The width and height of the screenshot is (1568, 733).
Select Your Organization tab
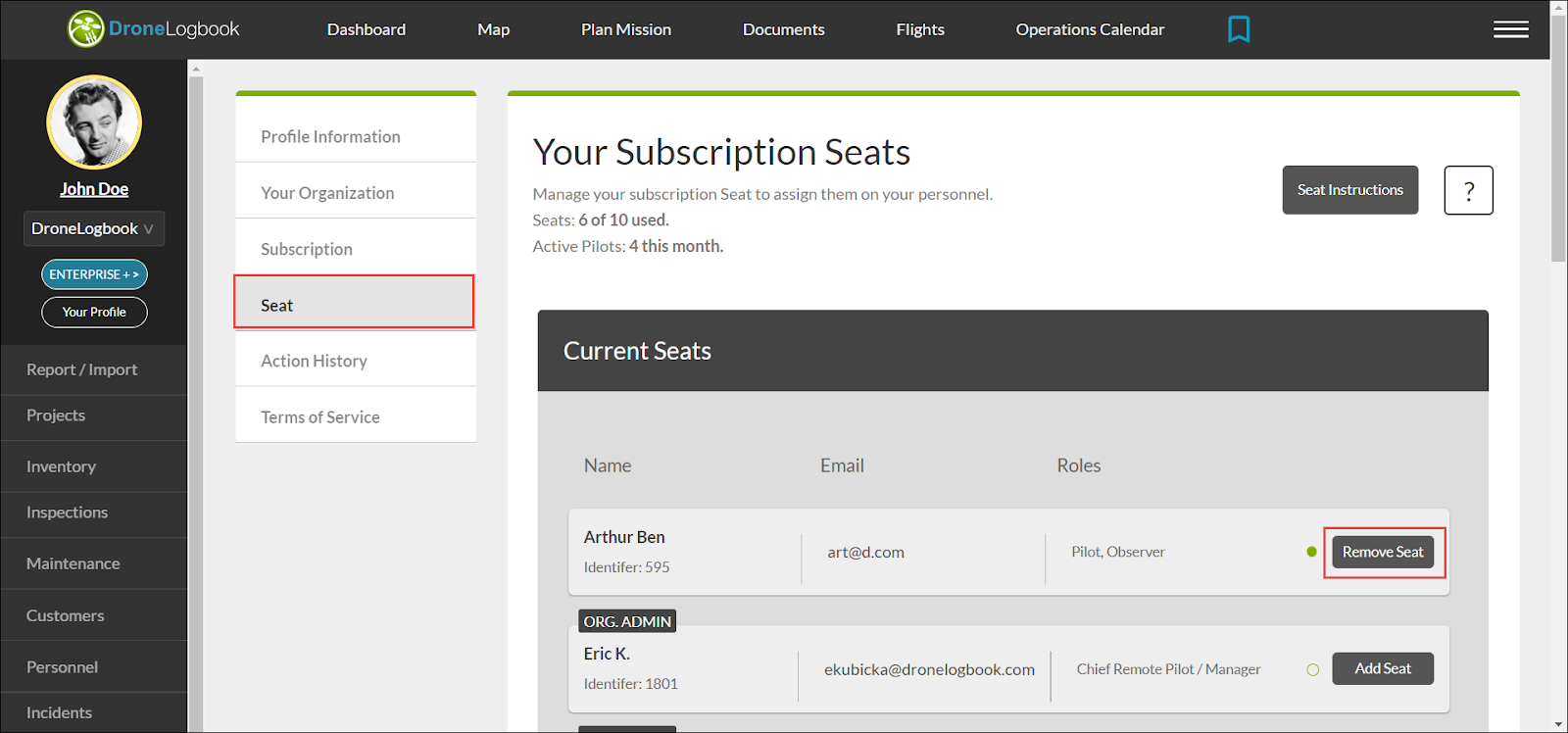pyautogui.click(x=356, y=193)
